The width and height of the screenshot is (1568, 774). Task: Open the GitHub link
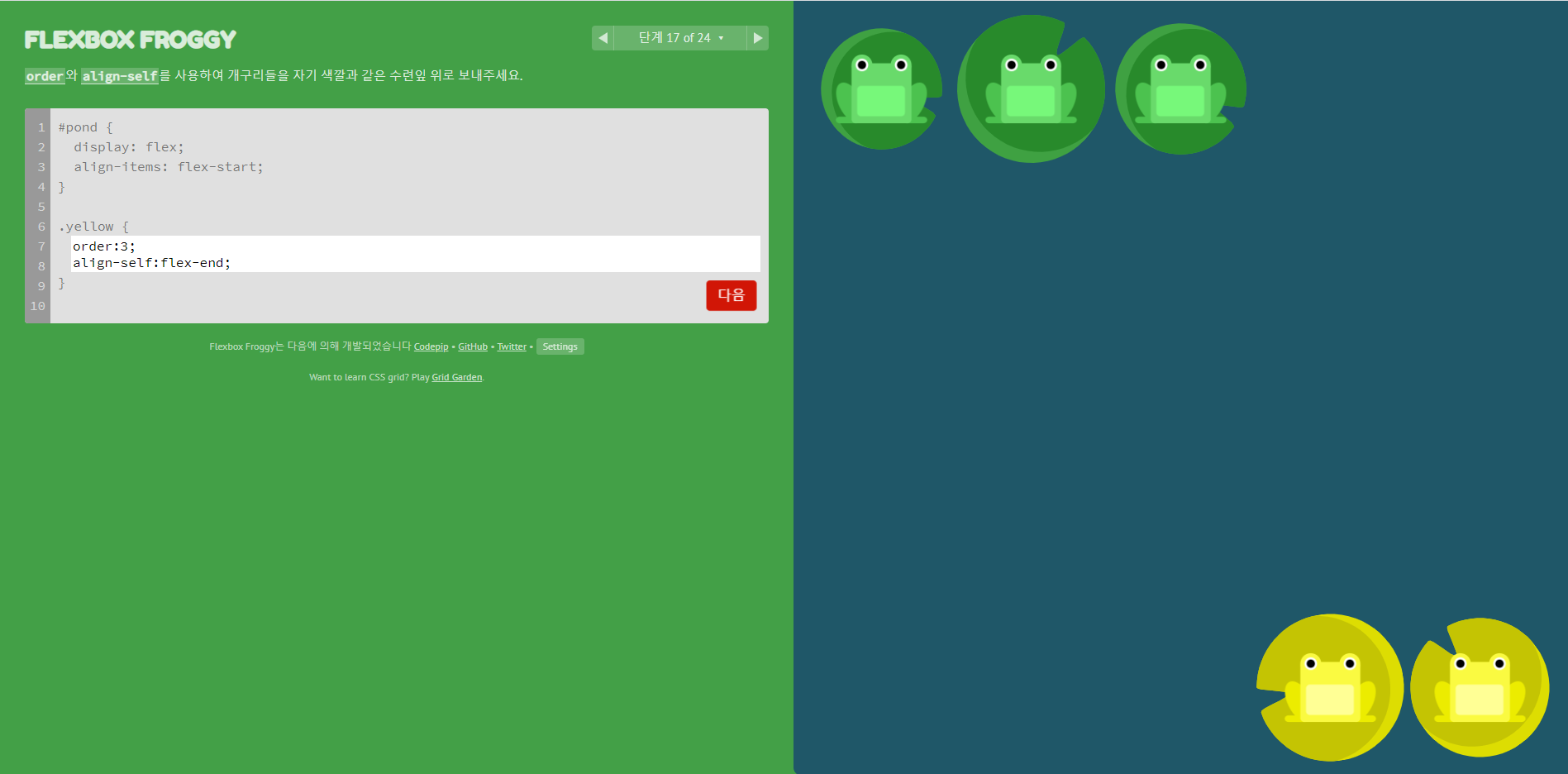point(473,346)
